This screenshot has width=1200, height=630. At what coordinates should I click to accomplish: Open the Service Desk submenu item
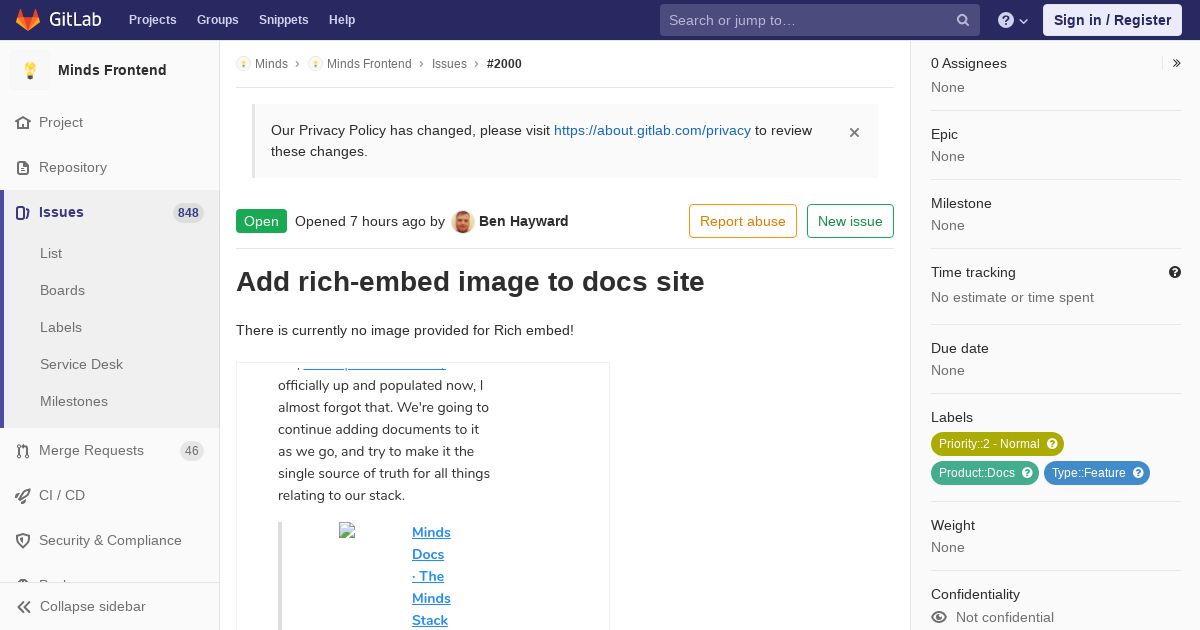pos(81,364)
